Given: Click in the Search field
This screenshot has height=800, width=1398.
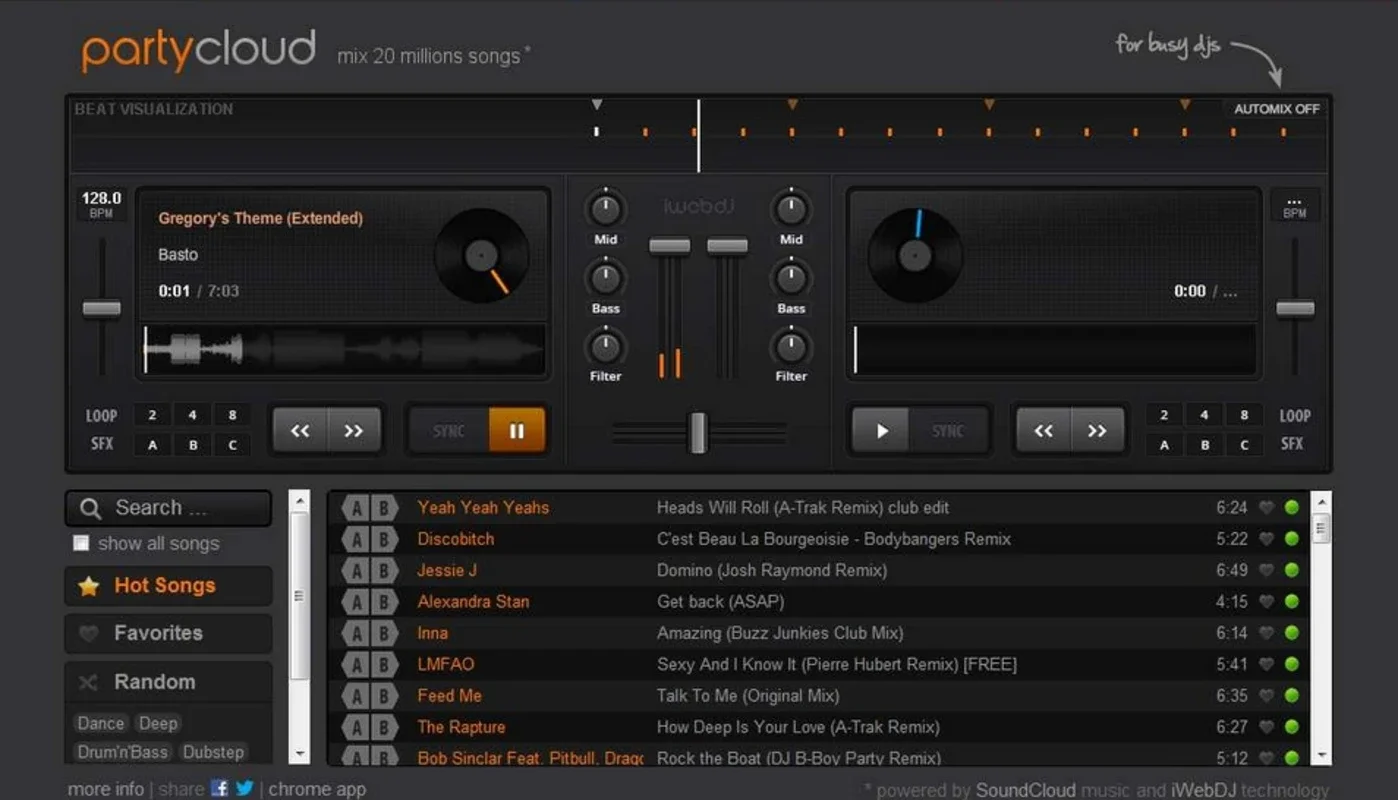Looking at the screenshot, I should [x=168, y=508].
